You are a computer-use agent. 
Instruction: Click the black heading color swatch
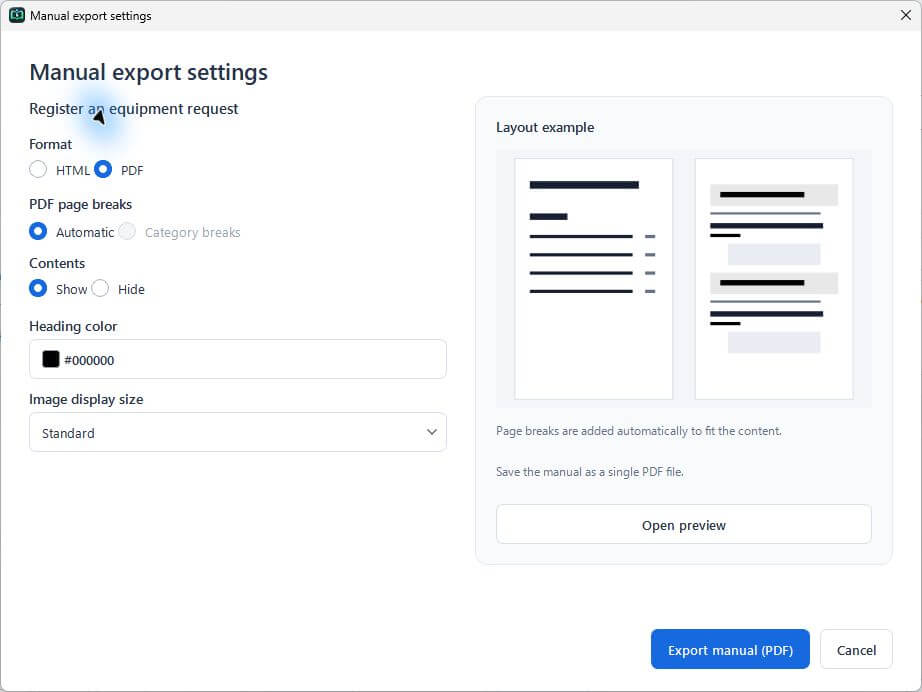pos(51,359)
